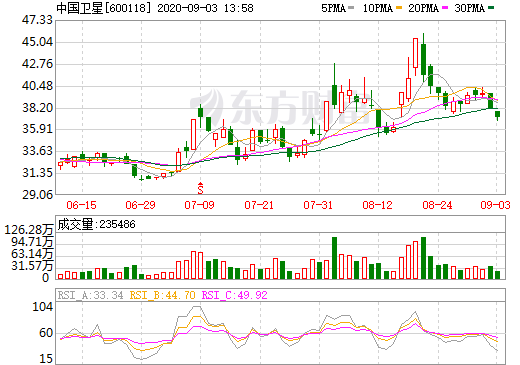Click the last green candlestick at 09-03
The height and width of the screenshot is (365, 520).
click(497, 115)
